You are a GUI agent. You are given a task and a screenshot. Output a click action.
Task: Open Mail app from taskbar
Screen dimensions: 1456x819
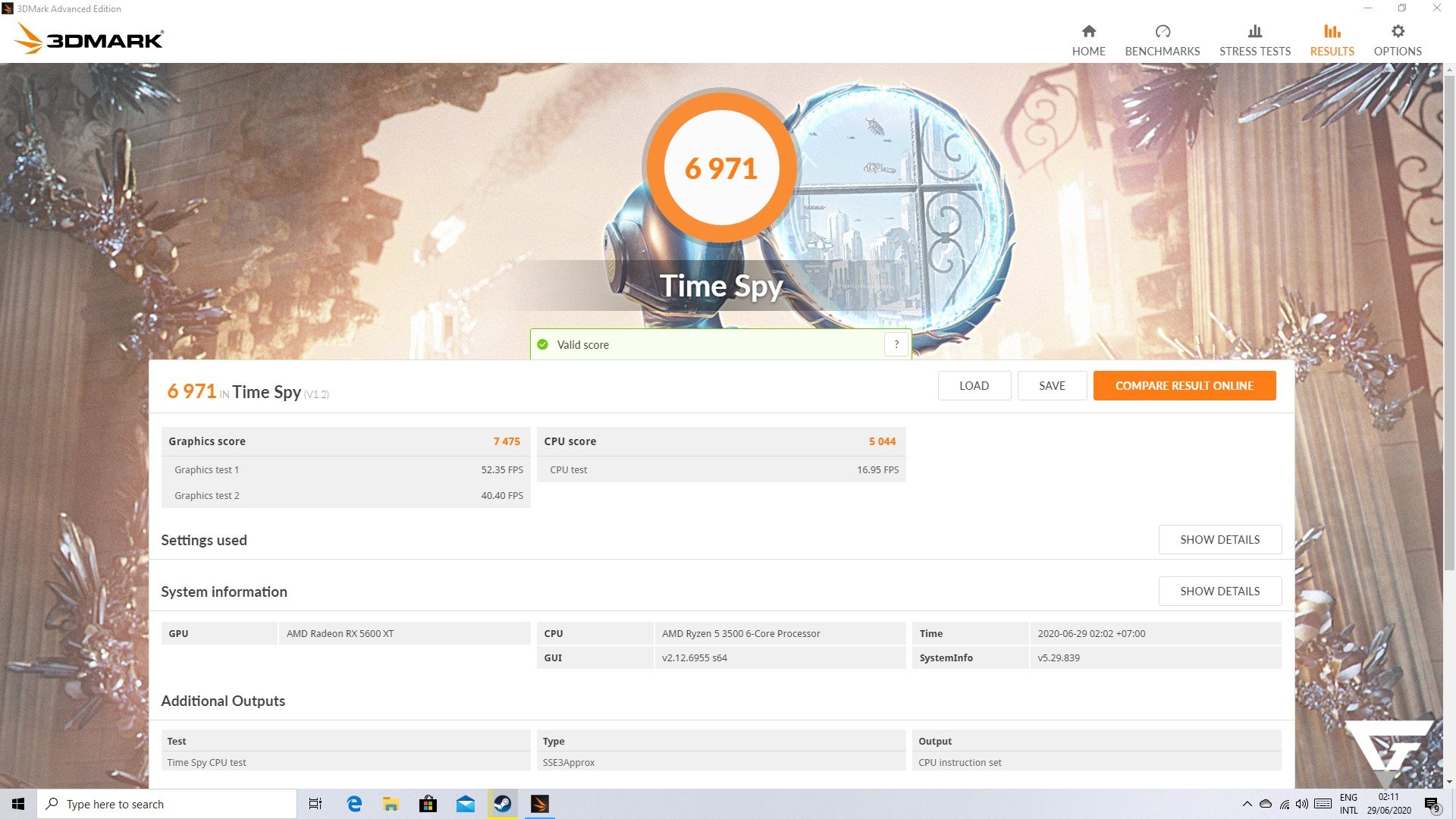[x=465, y=804]
